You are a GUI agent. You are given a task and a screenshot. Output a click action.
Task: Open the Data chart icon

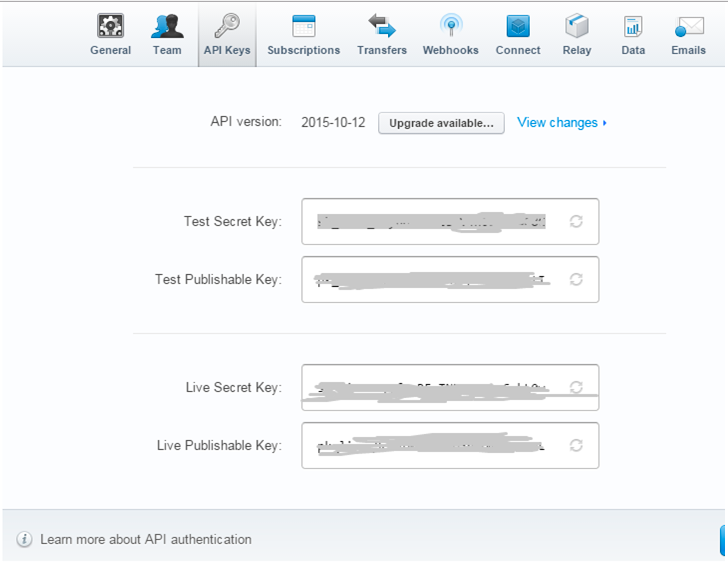tap(633, 26)
